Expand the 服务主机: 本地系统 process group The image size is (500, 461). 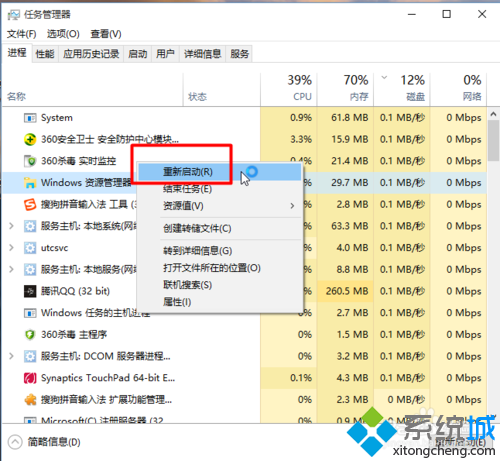click(11, 226)
